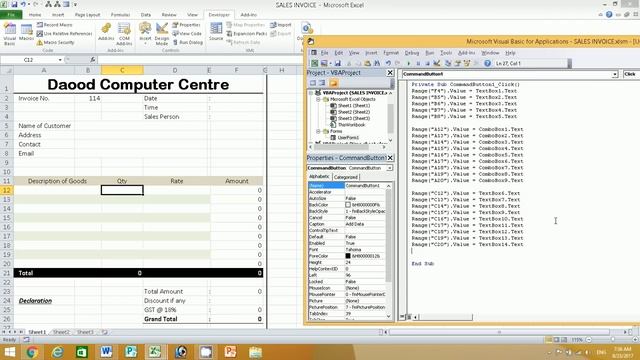The width and height of the screenshot is (640, 360).
Task: Select UserForm1 in the Project tree
Action: tap(345, 138)
